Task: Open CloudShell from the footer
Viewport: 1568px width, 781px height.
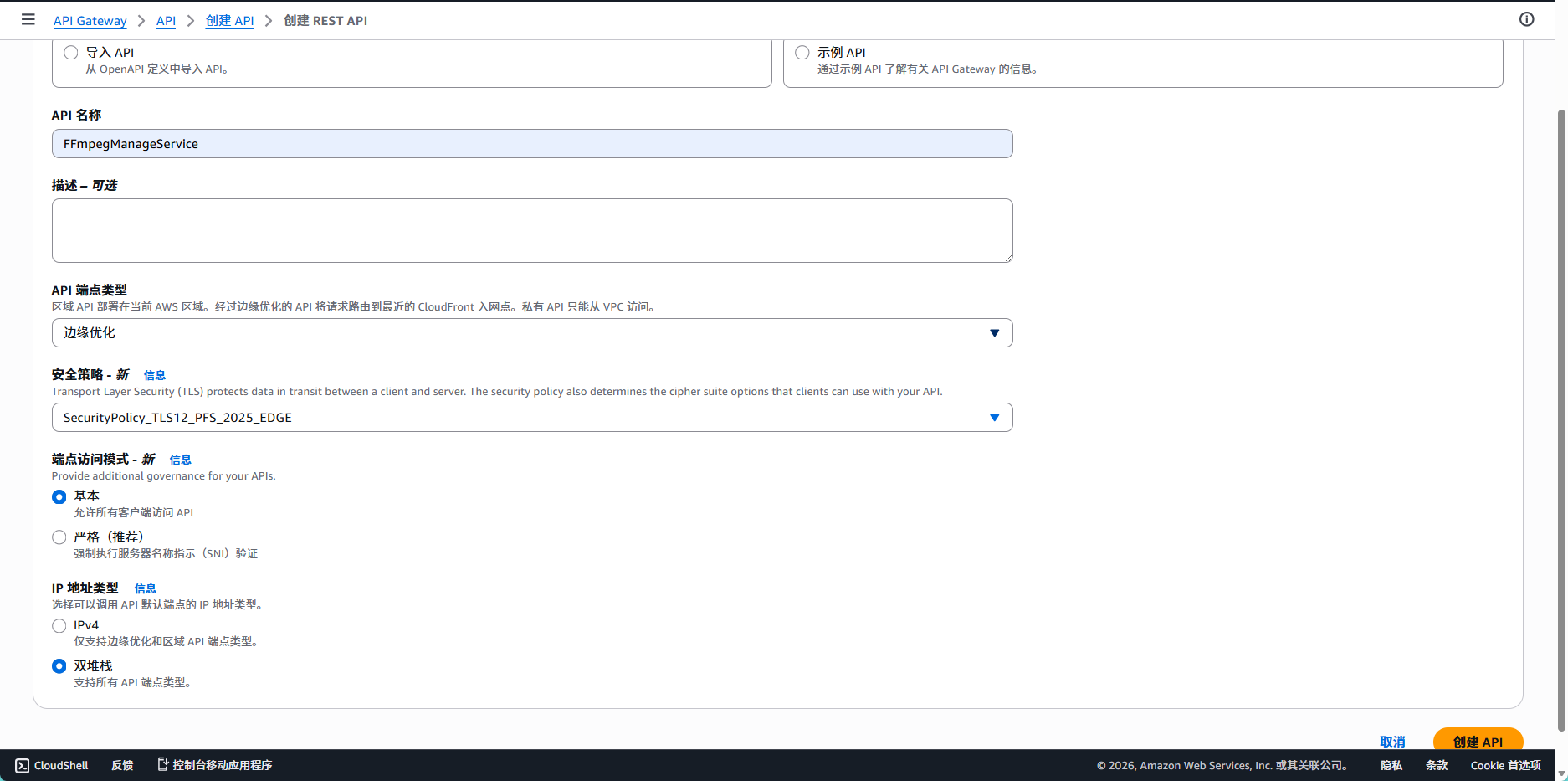Action: [x=52, y=765]
